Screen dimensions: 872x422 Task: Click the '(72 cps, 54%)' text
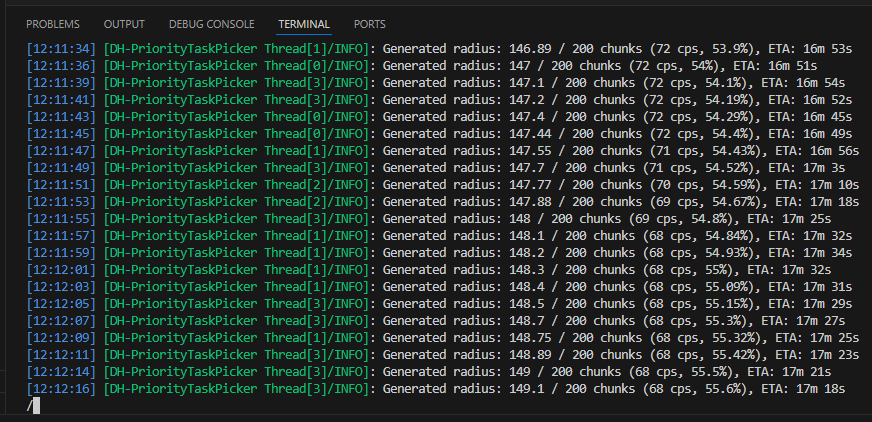677,66
